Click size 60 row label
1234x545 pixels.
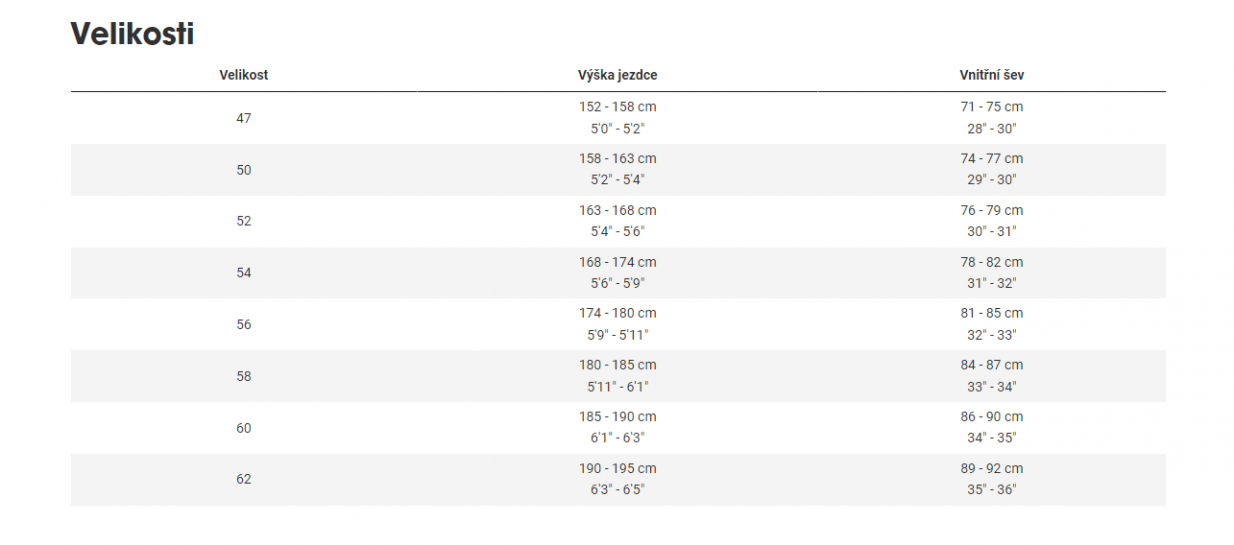pos(244,428)
